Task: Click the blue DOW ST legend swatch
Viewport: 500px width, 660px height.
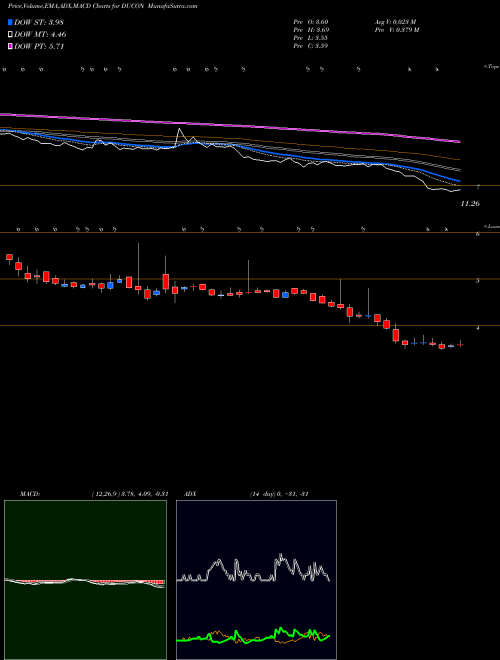Action: point(11,22)
